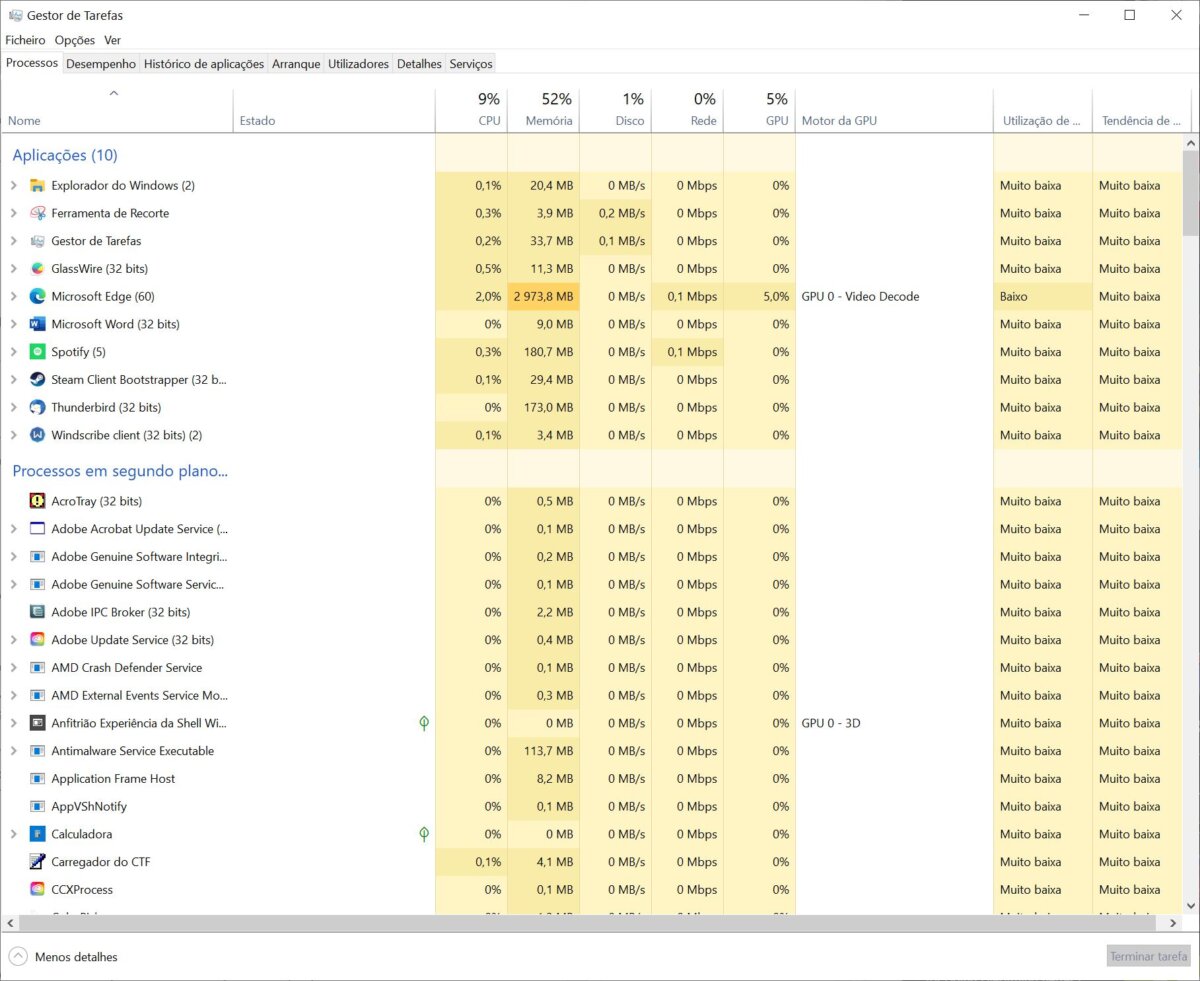
Task: Expand the Steam Client Bootstrapper entry
Action: click(14, 380)
